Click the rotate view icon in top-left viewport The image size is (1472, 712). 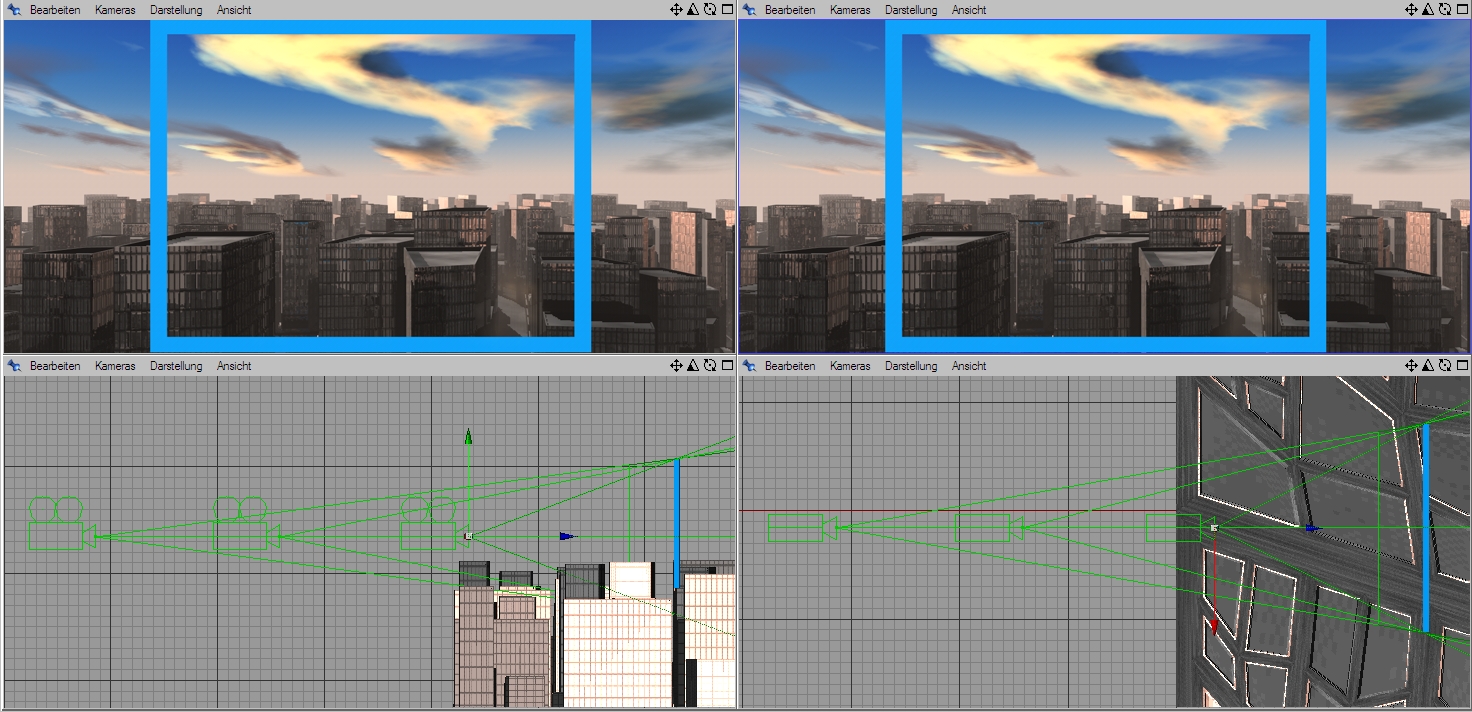(x=709, y=10)
